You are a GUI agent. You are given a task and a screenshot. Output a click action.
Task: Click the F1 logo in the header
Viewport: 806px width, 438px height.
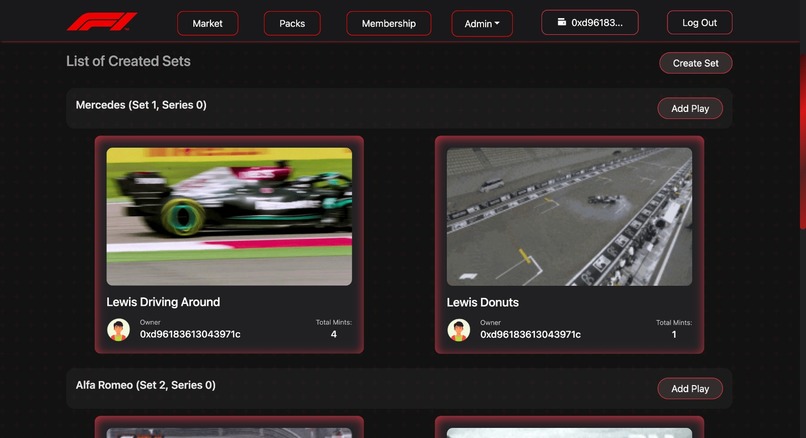(x=102, y=22)
